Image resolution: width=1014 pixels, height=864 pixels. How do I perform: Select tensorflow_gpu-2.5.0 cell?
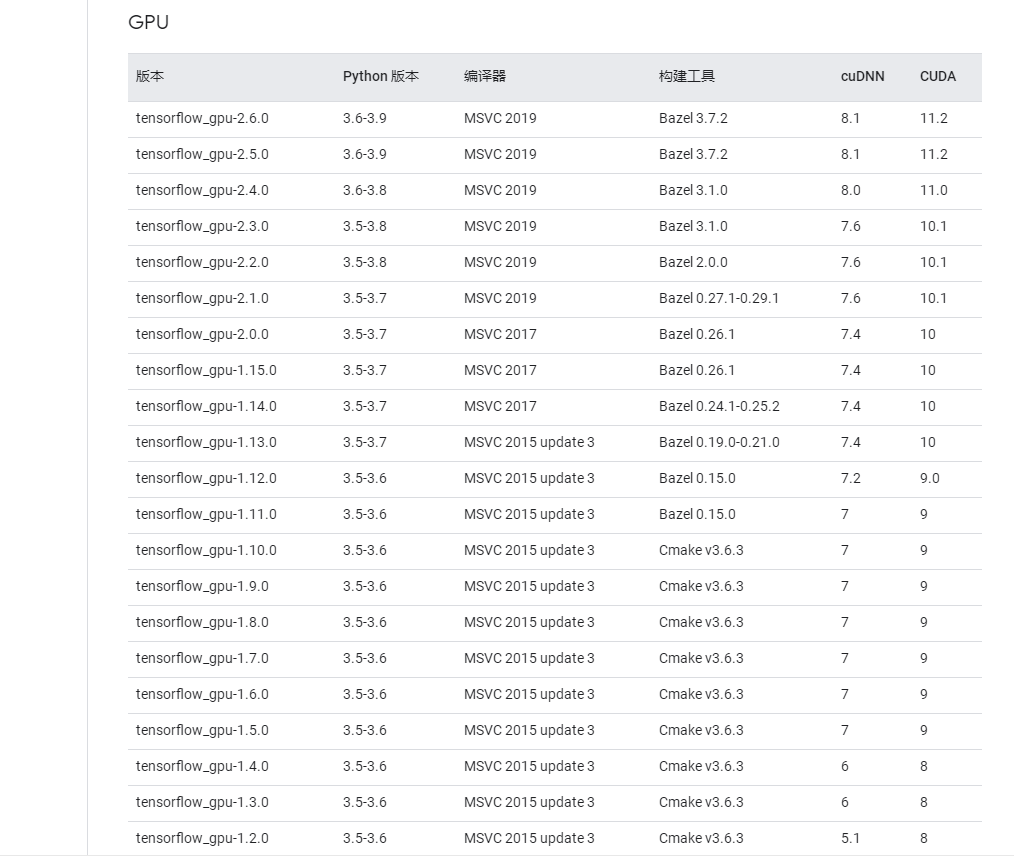202,155
